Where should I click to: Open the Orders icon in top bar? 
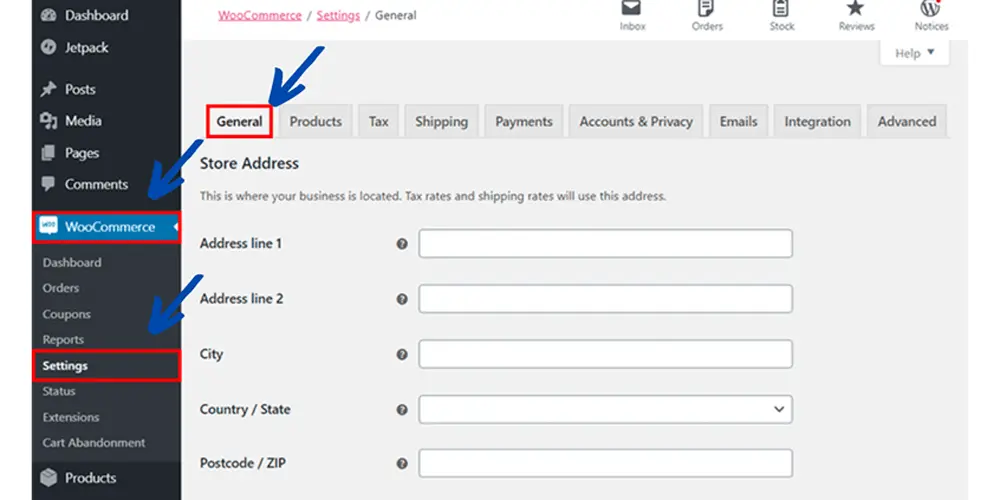point(706,8)
